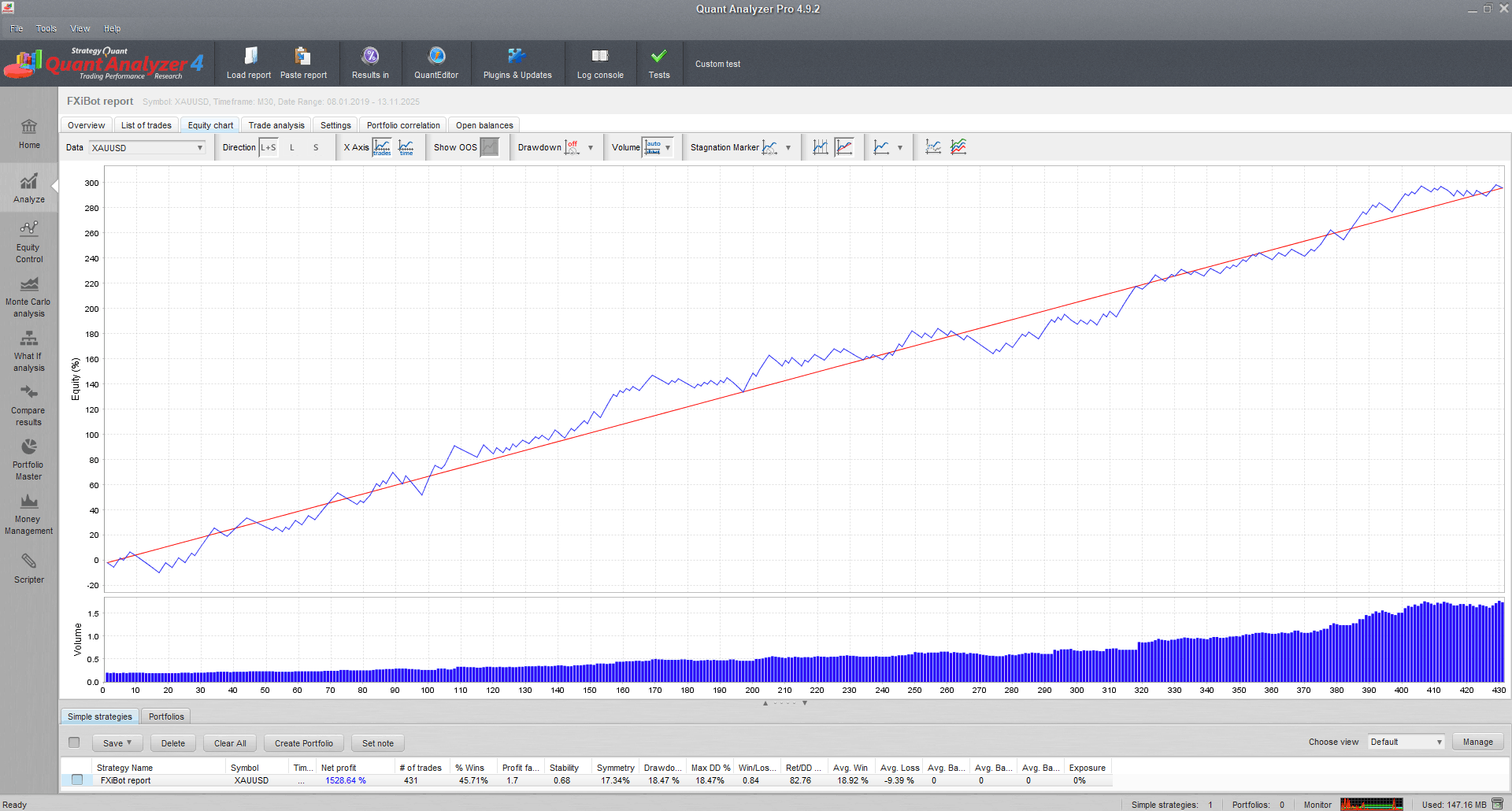
Task: Open the Data symbol XAUUSD dropdown
Action: [147, 147]
